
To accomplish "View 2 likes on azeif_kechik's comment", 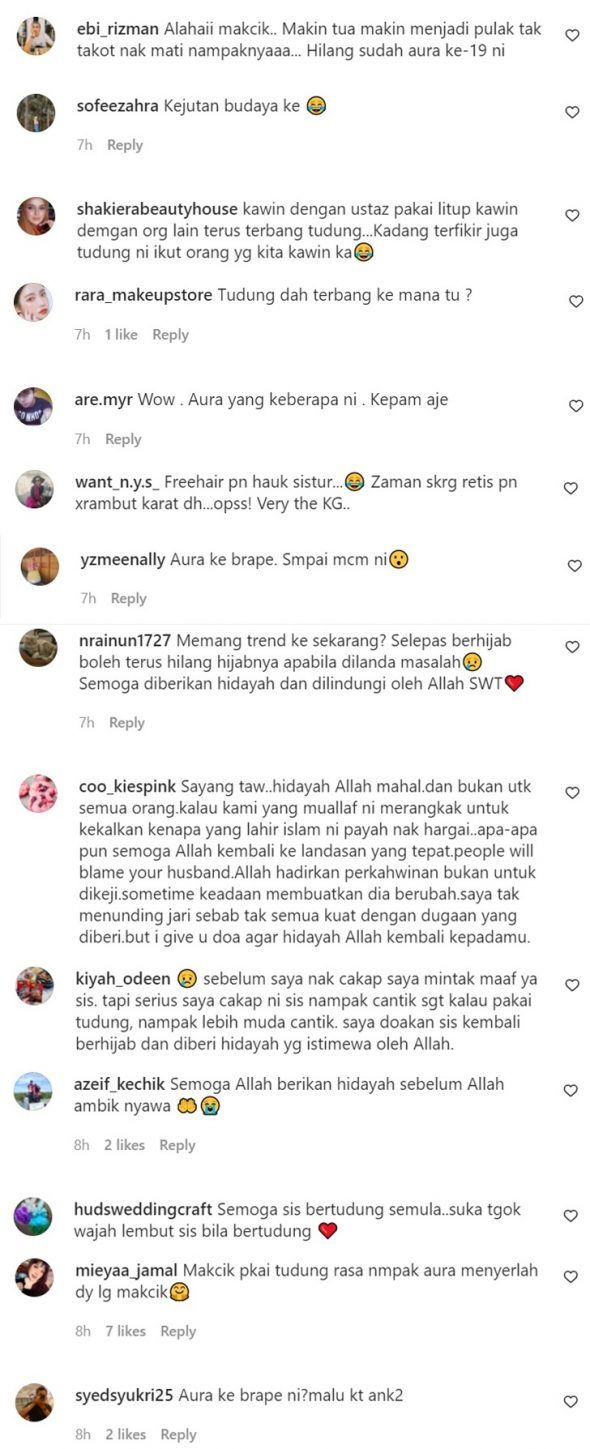I will (x=124, y=1145).
